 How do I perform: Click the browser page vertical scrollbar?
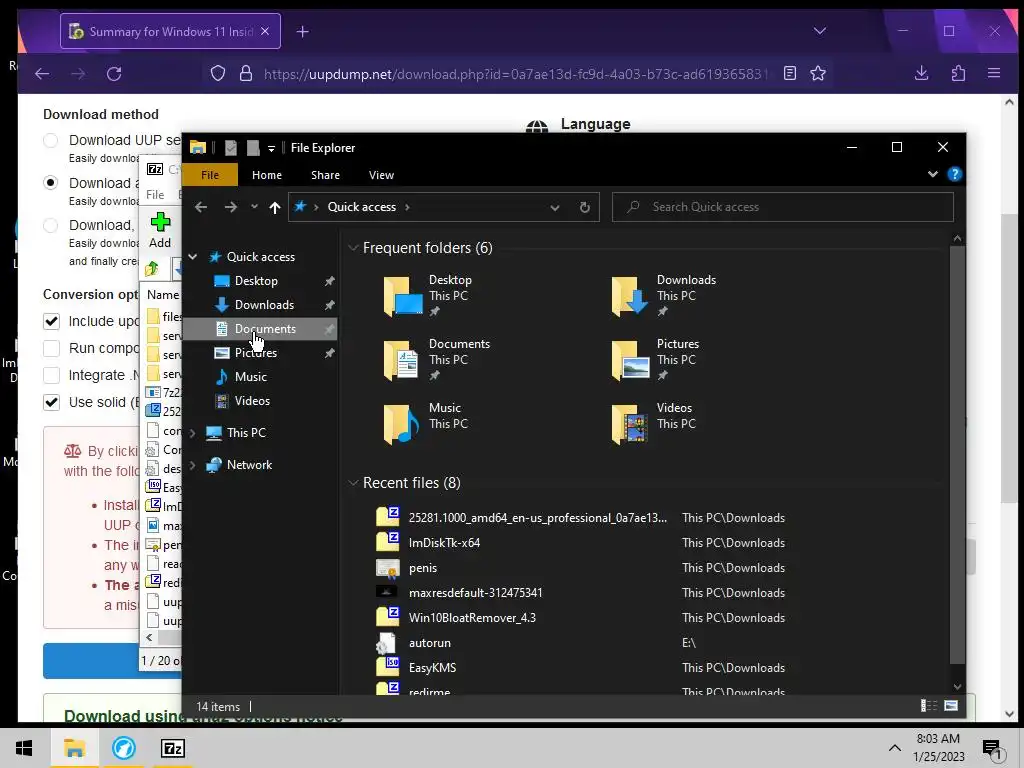pyautogui.click(x=1009, y=358)
